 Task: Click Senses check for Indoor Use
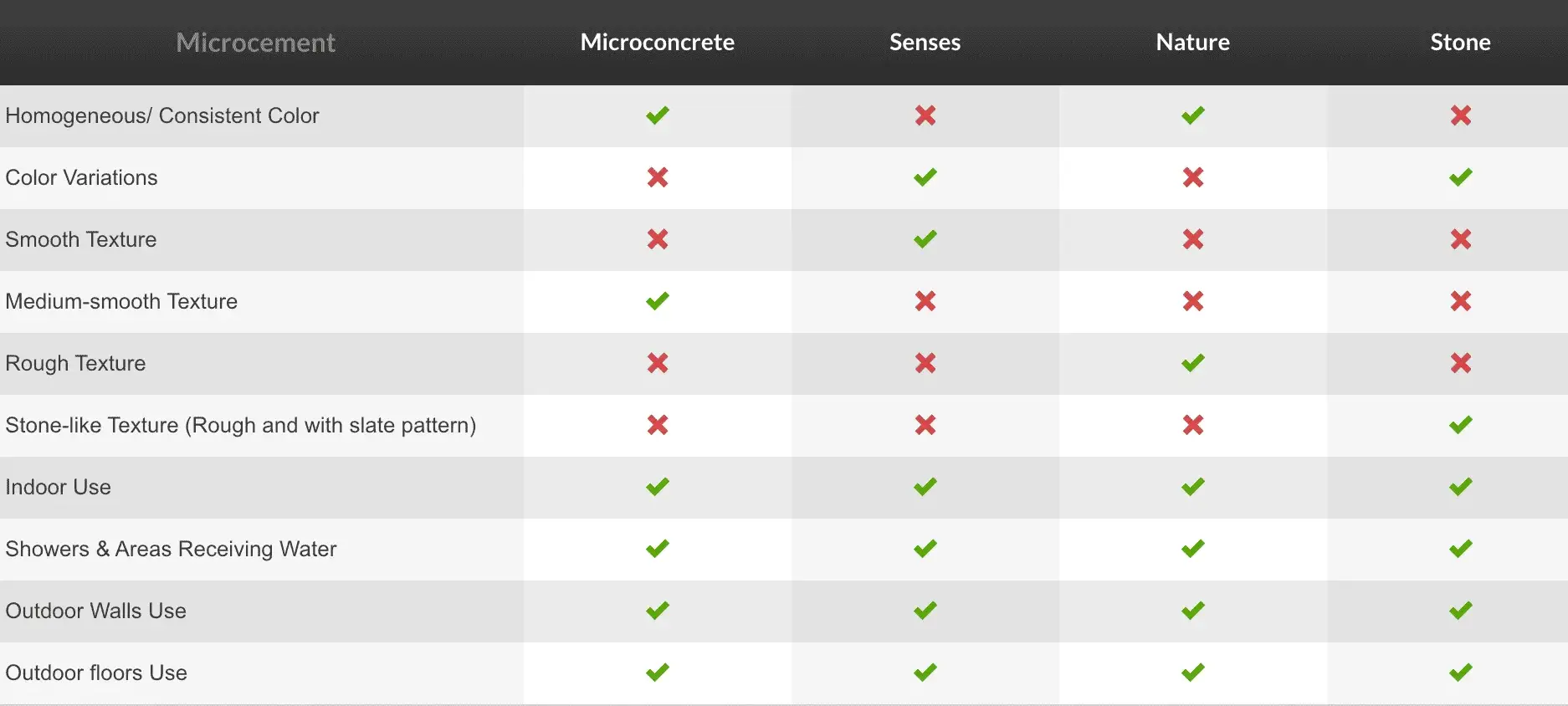click(925, 487)
